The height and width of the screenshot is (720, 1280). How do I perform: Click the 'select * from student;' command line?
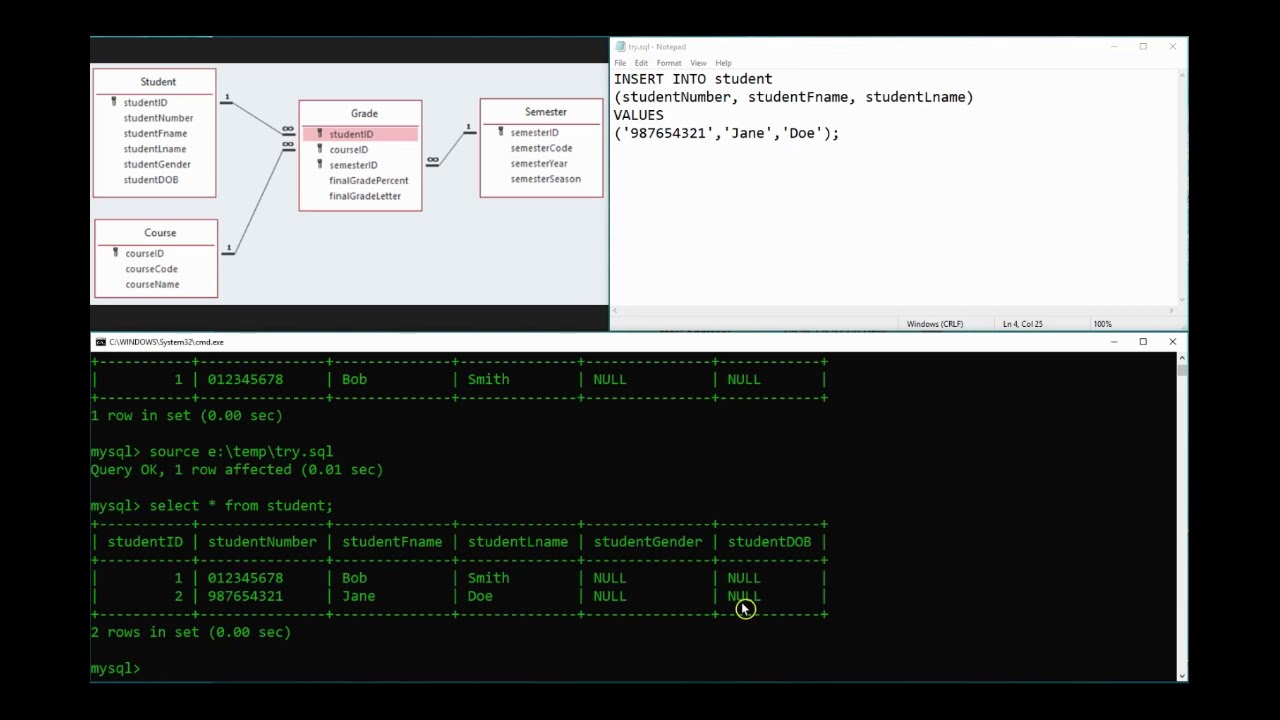tap(241, 506)
